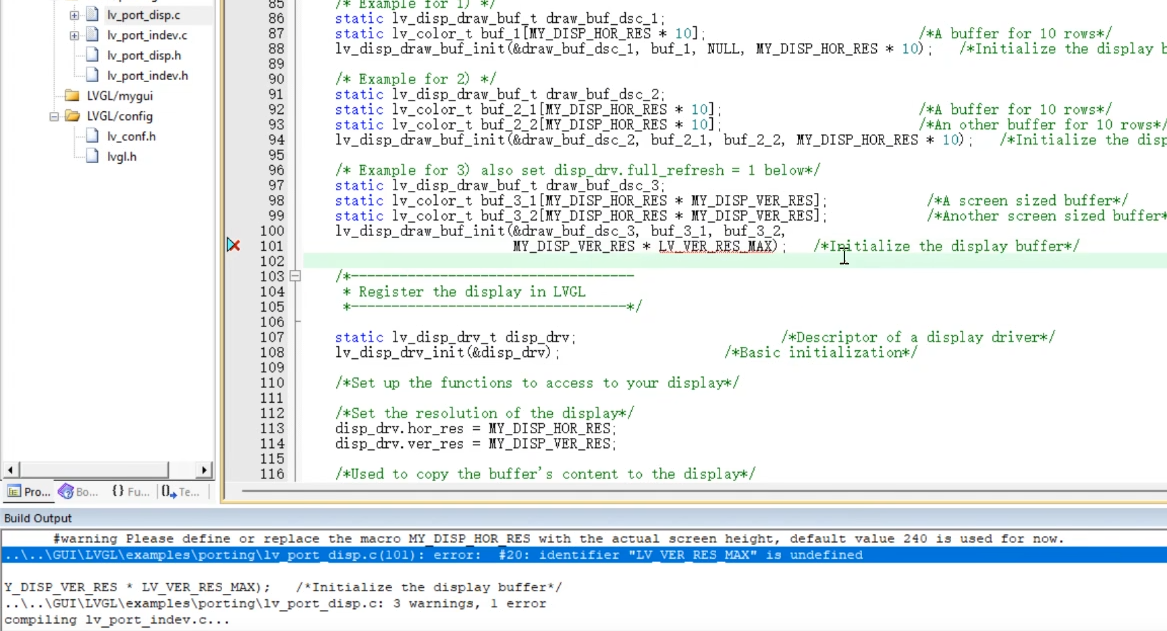Switch to the Project tab

(29, 492)
